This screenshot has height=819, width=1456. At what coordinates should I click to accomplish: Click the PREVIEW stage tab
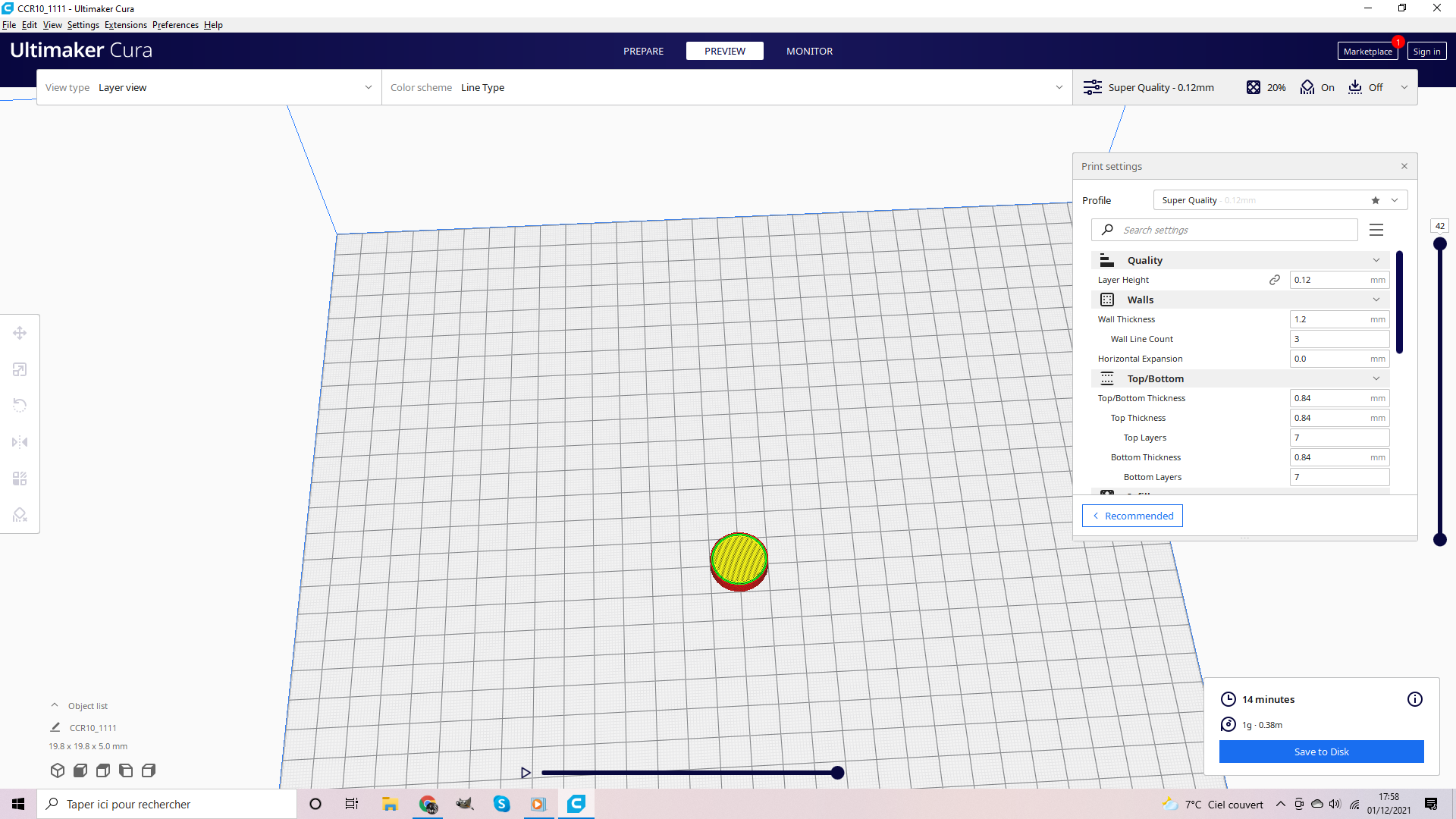click(x=725, y=51)
